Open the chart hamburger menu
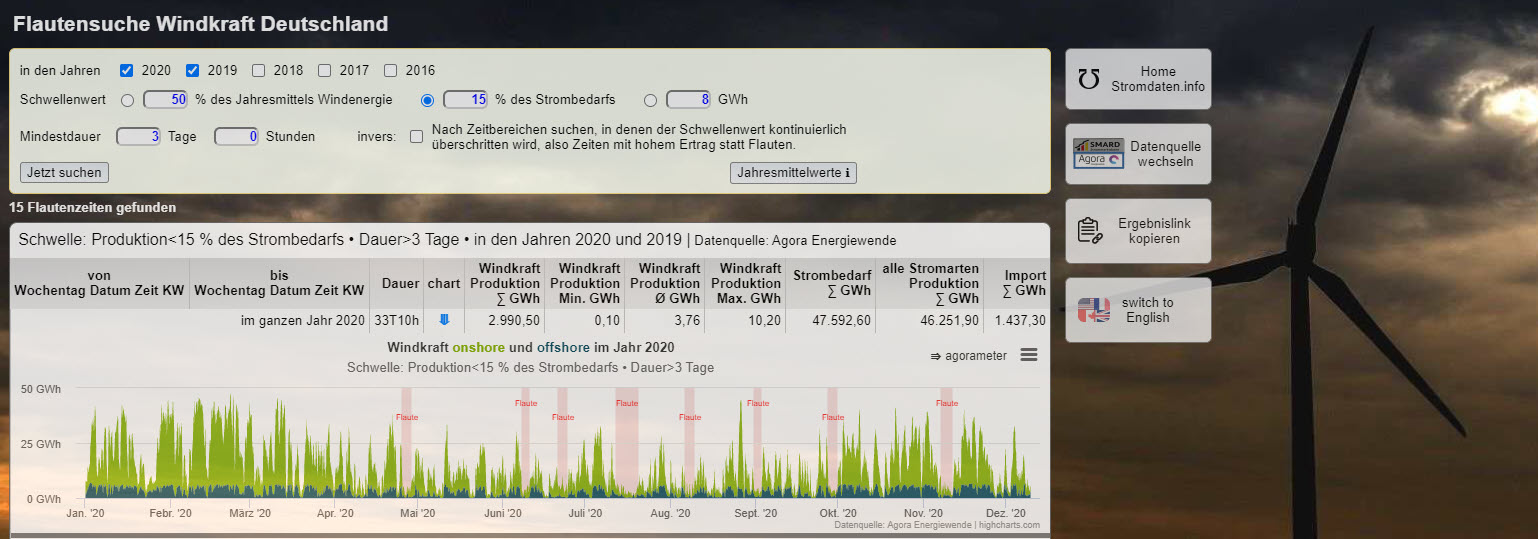The width and height of the screenshot is (1538, 539). 1029,355
